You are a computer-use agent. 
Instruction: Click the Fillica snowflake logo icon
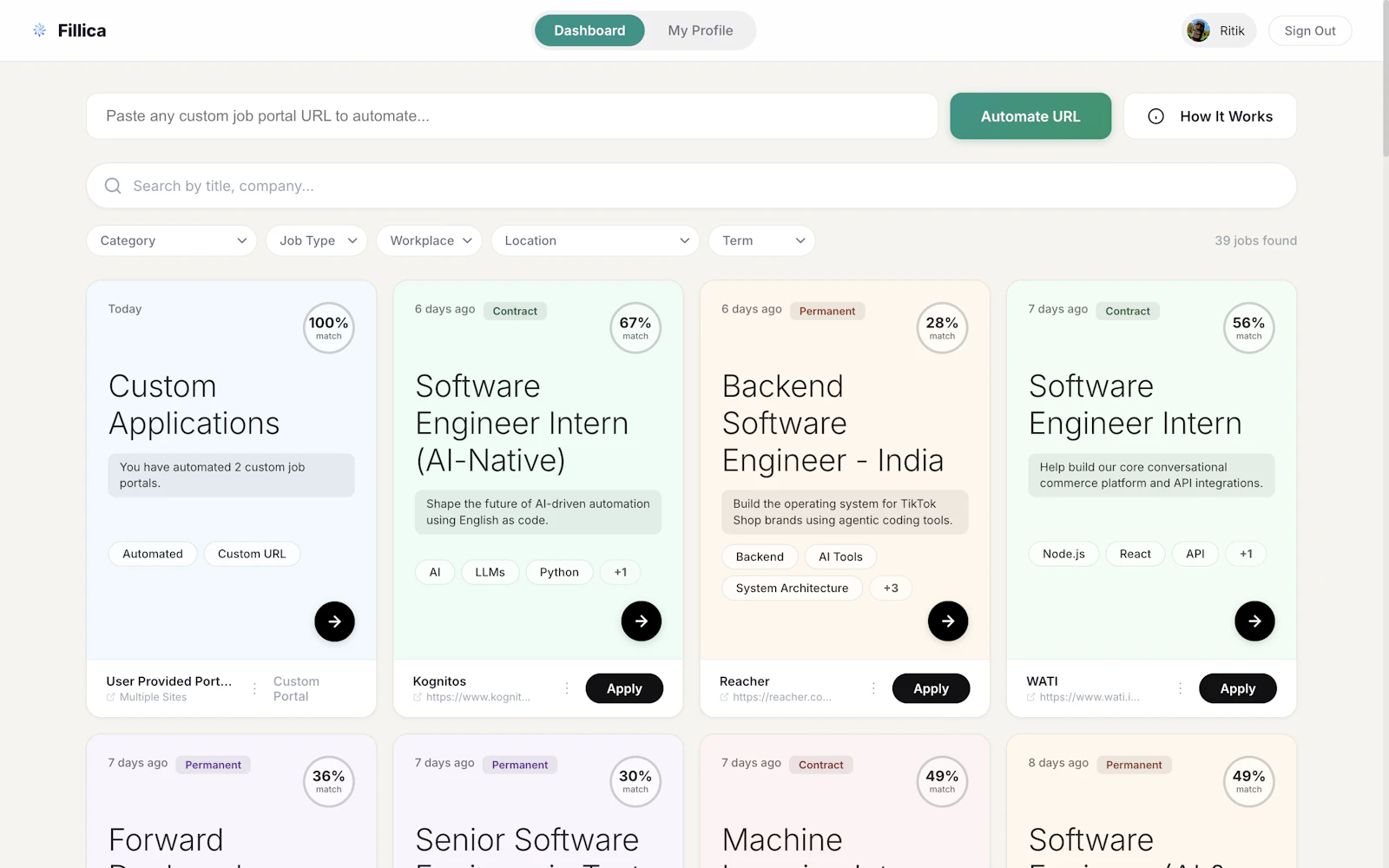pos(39,30)
